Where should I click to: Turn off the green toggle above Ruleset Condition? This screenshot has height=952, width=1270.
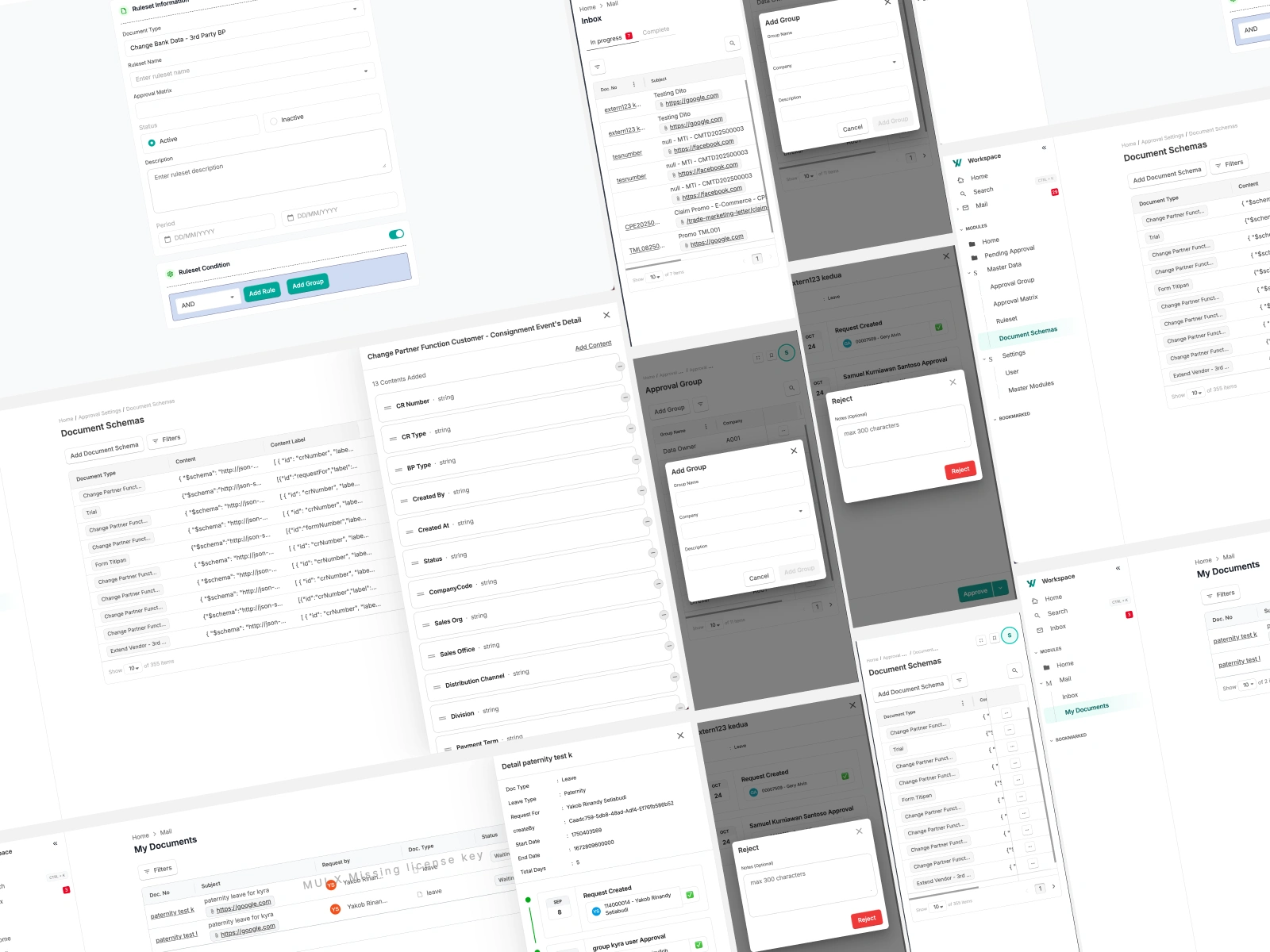click(396, 234)
